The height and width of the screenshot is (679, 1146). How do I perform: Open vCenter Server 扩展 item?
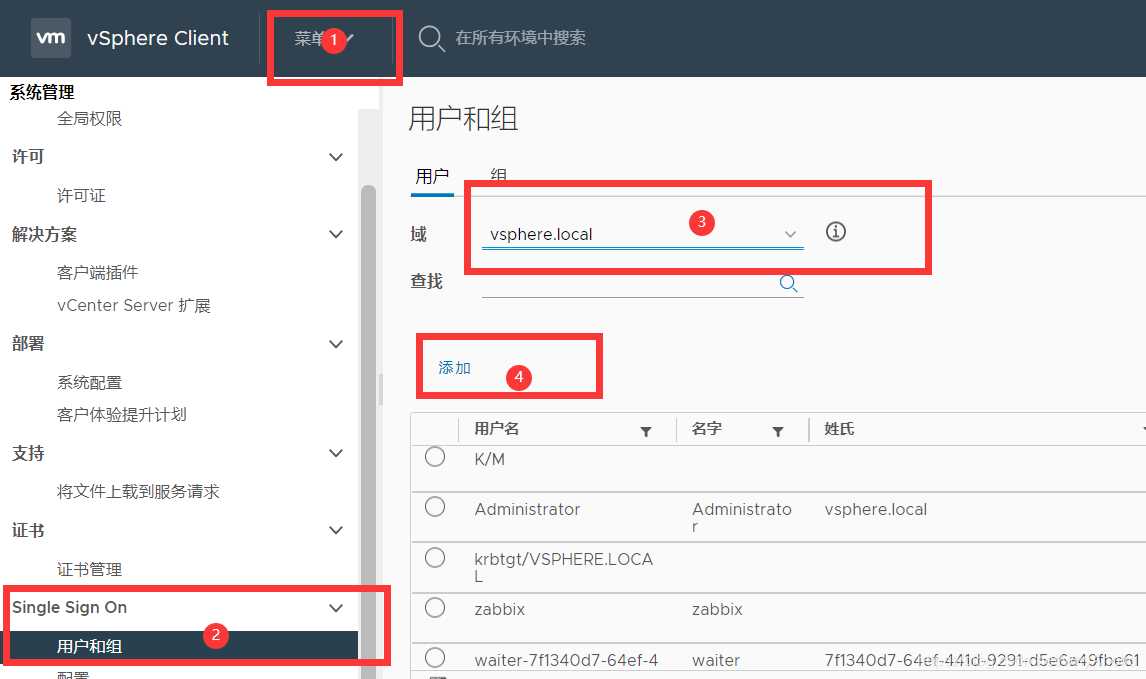[x=134, y=306]
